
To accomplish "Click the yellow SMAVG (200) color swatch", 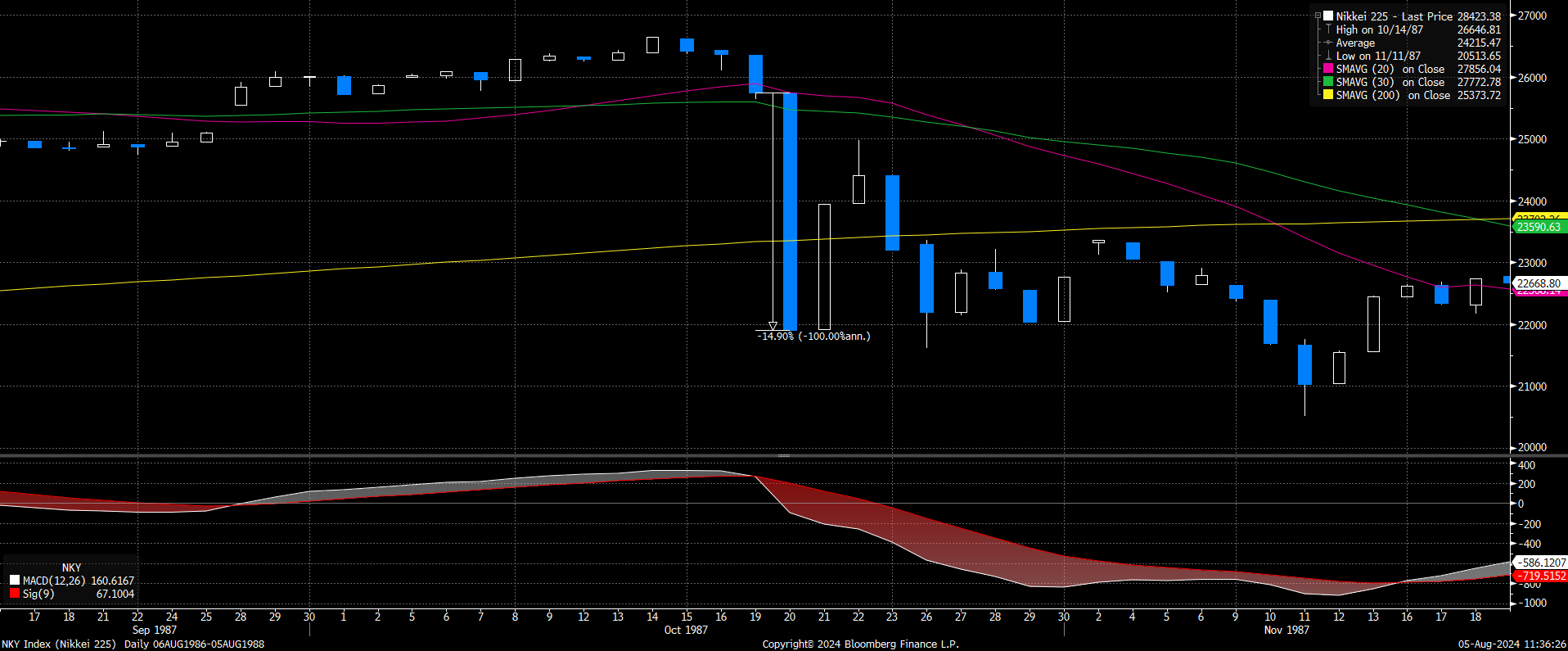I will pos(1328,95).
